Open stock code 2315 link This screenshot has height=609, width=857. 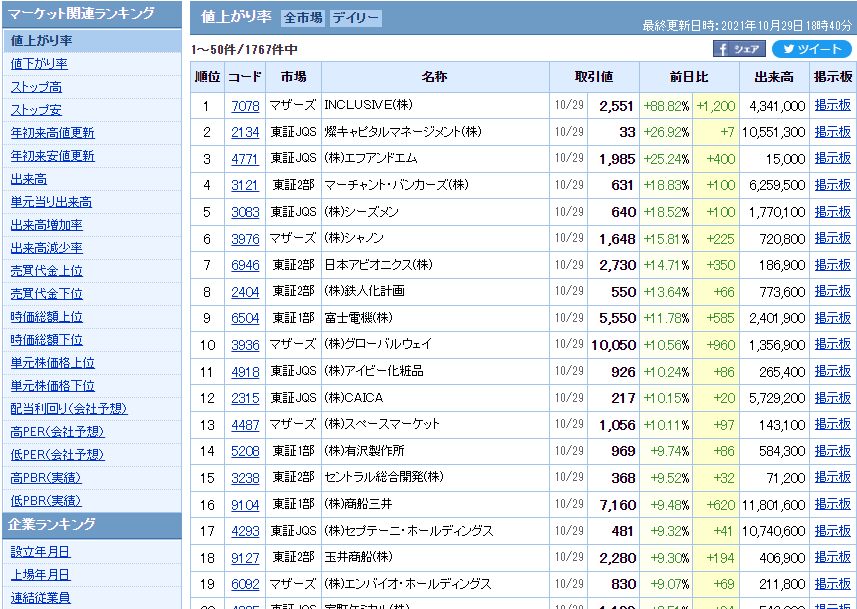tap(245, 398)
